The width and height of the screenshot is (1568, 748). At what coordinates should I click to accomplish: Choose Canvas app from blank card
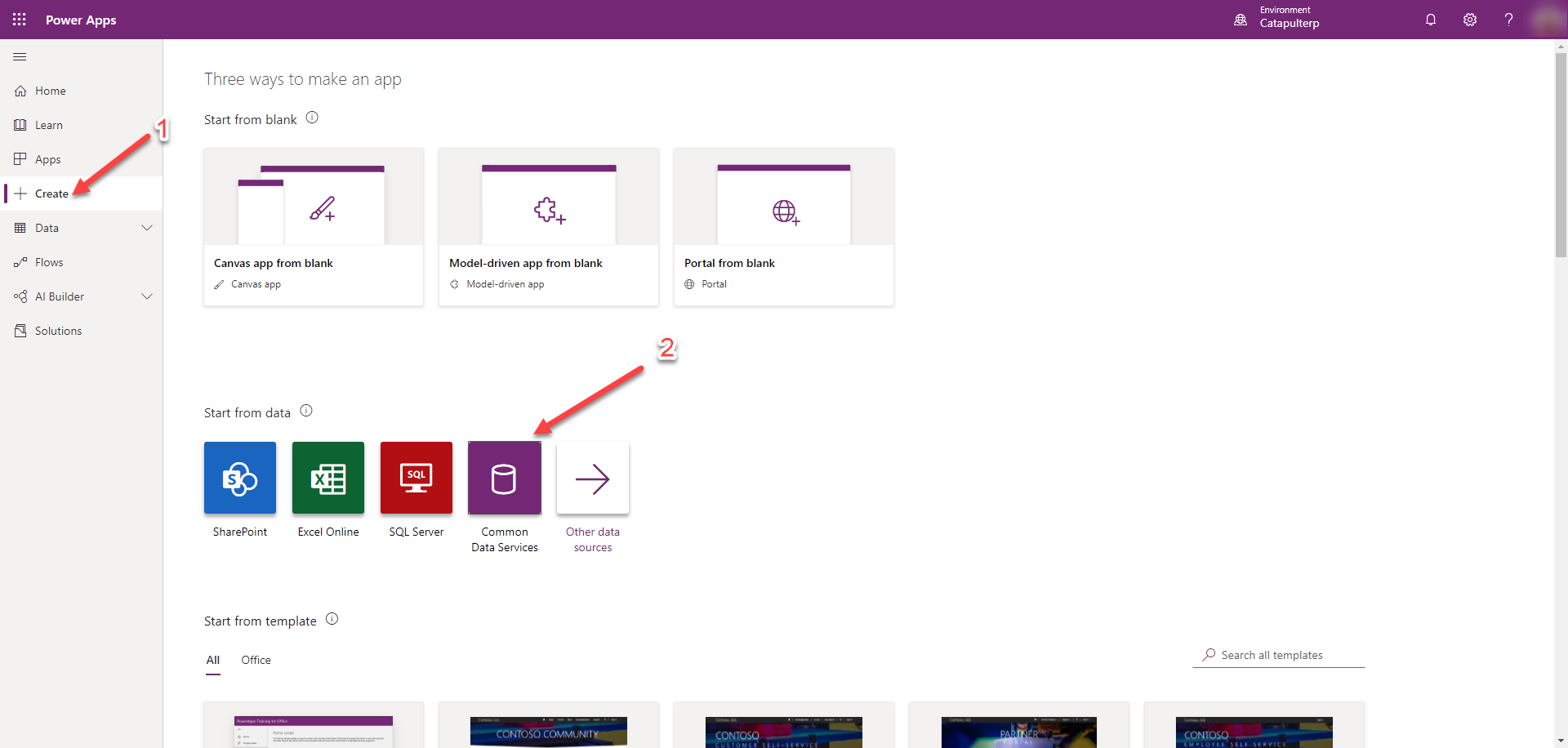[314, 227]
